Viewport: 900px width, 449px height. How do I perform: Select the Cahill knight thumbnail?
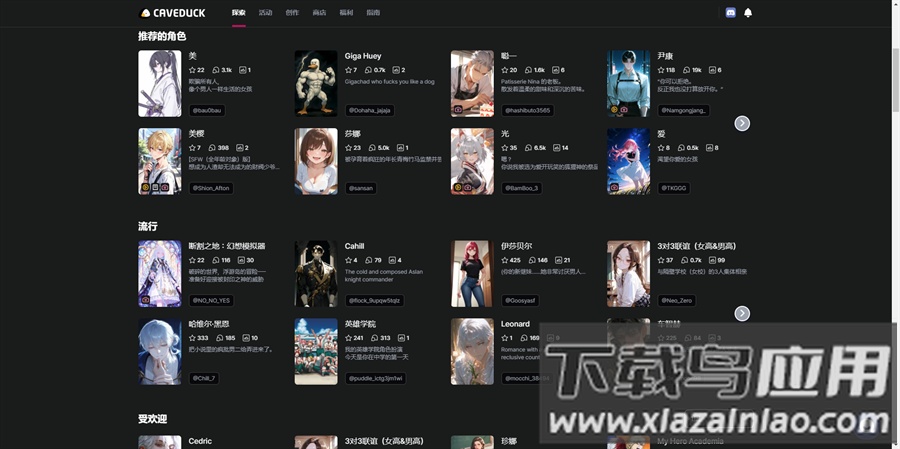316,274
